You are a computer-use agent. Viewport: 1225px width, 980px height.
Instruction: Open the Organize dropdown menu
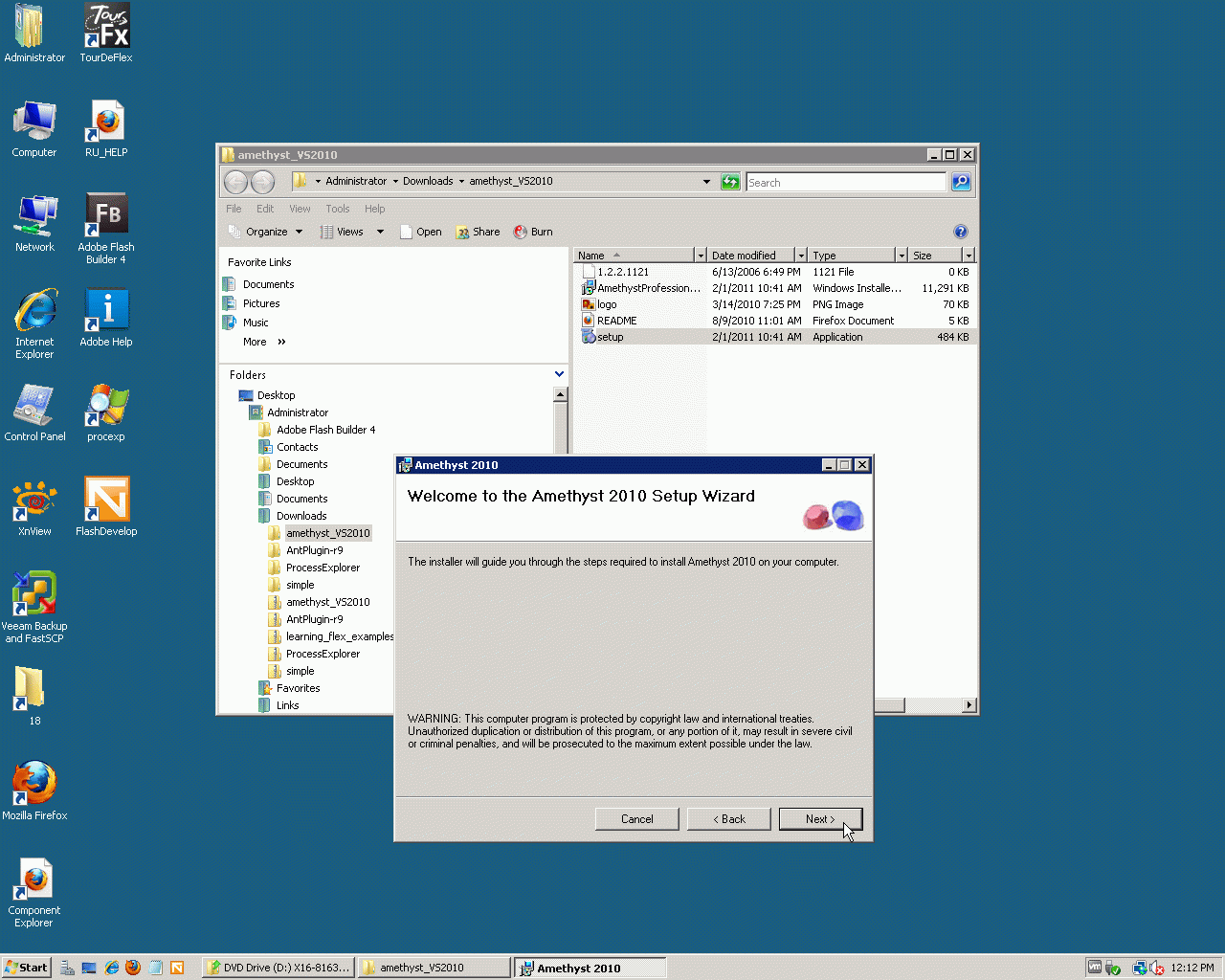tap(265, 232)
